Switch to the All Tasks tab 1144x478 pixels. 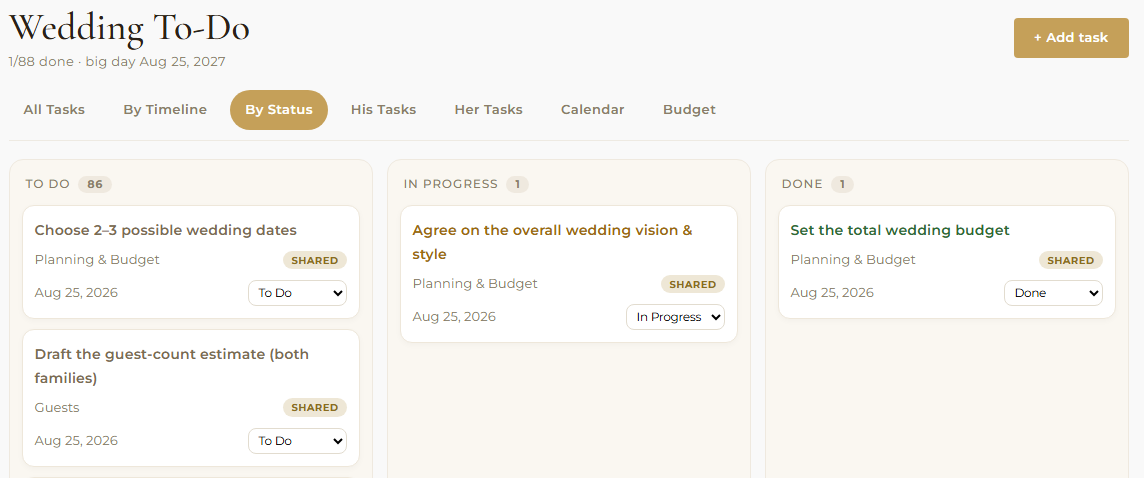[x=54, y=109]
